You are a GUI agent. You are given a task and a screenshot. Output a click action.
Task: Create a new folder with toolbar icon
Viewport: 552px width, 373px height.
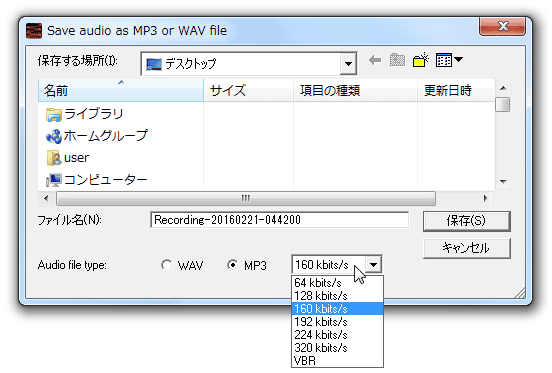coord(421,60)
